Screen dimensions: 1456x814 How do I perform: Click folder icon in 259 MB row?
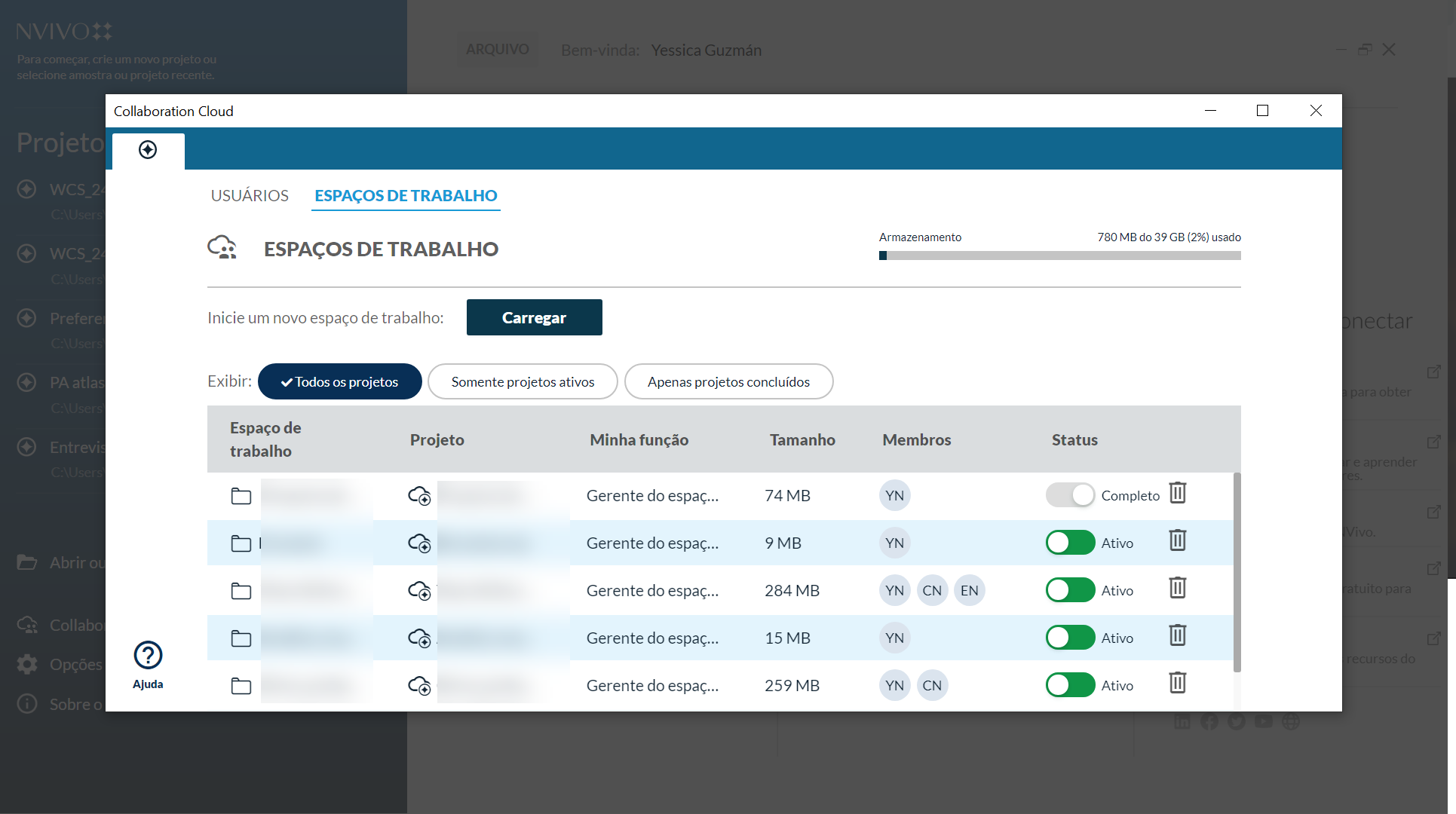pyautogui.click(x=241, y=686)
